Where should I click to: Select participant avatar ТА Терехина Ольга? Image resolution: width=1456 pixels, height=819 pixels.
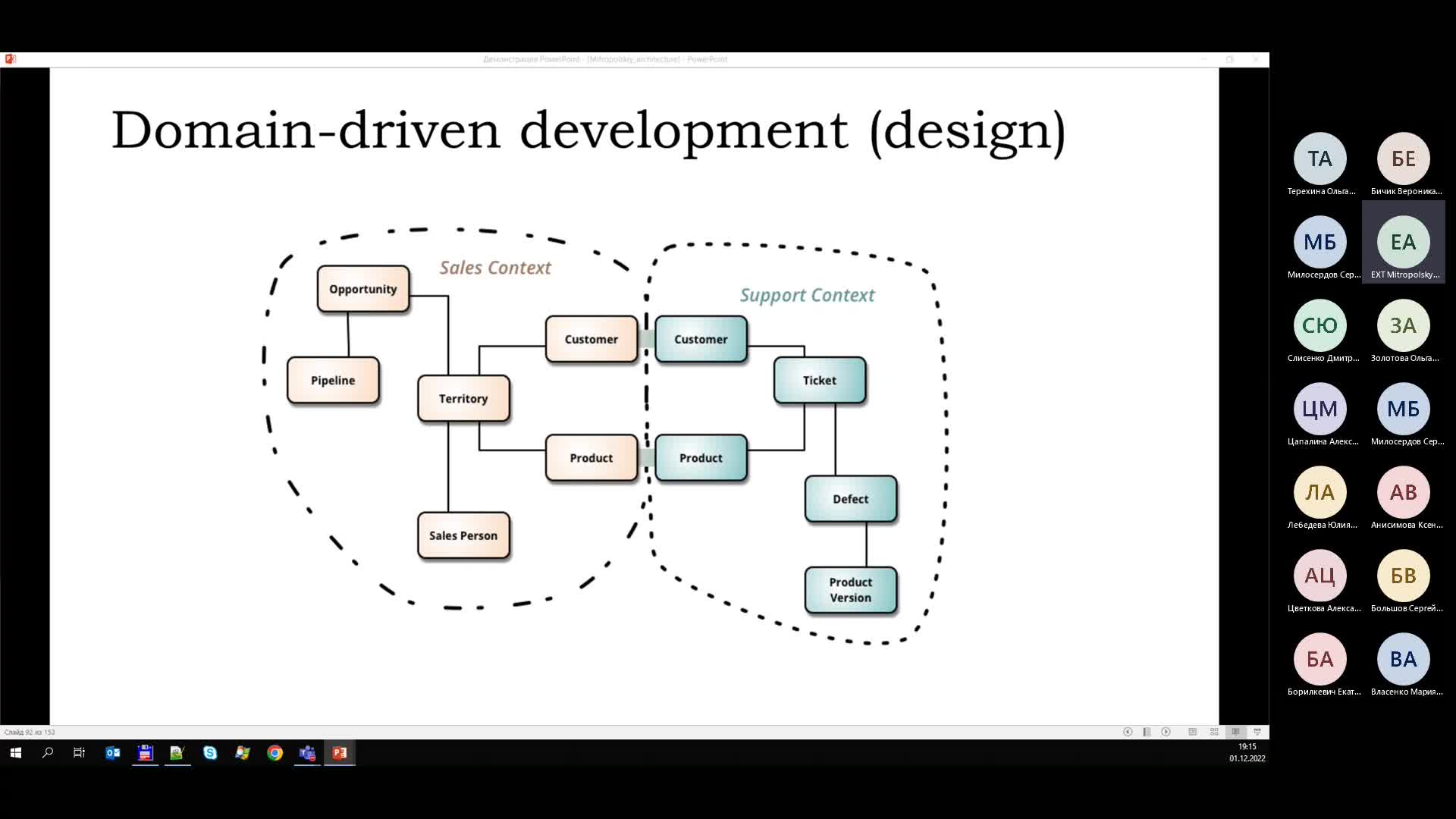click(1320, 158)
